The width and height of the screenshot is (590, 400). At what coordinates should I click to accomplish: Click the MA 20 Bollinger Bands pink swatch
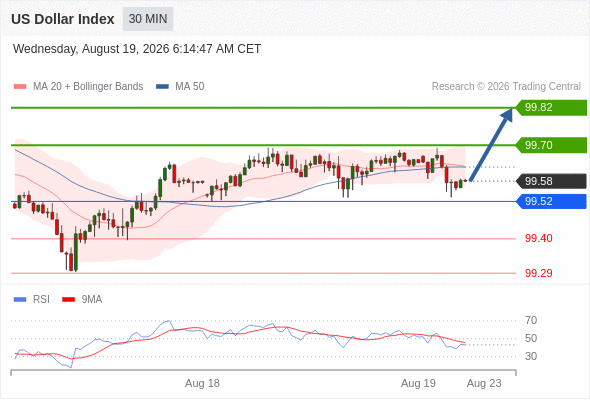(20, 87)
